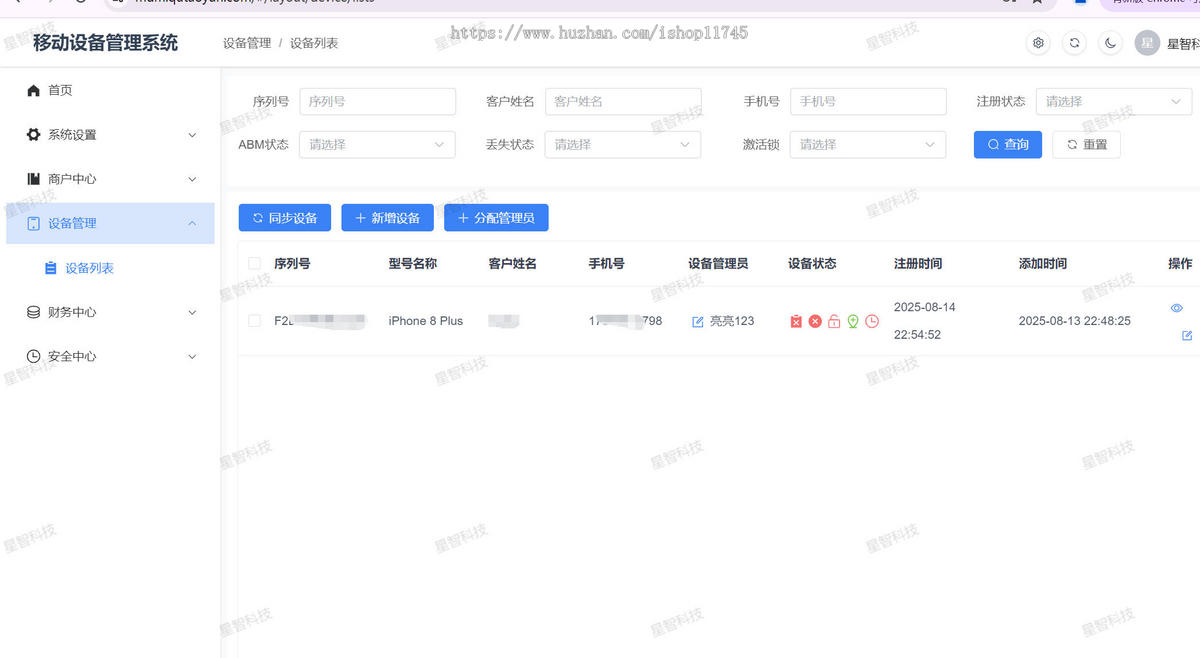Focus the 客户姓名 input field
Viewport: 1200px width, 658px height.
(x=623, y=101)
